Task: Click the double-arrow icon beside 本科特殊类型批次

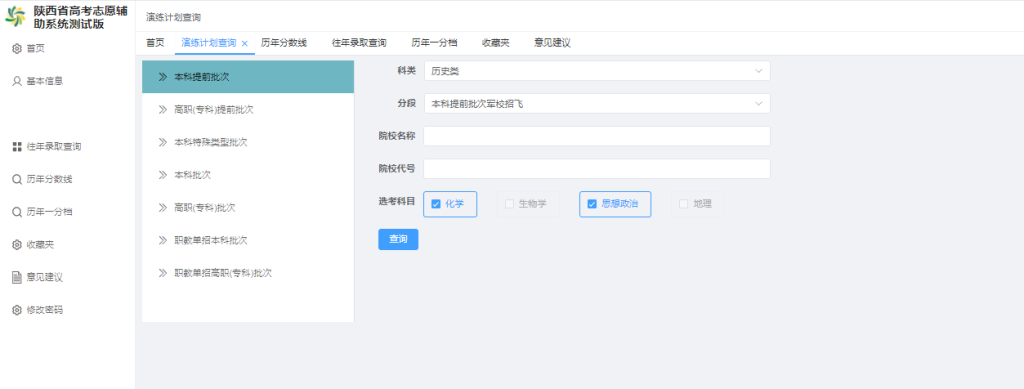Action: pos(163,142)
